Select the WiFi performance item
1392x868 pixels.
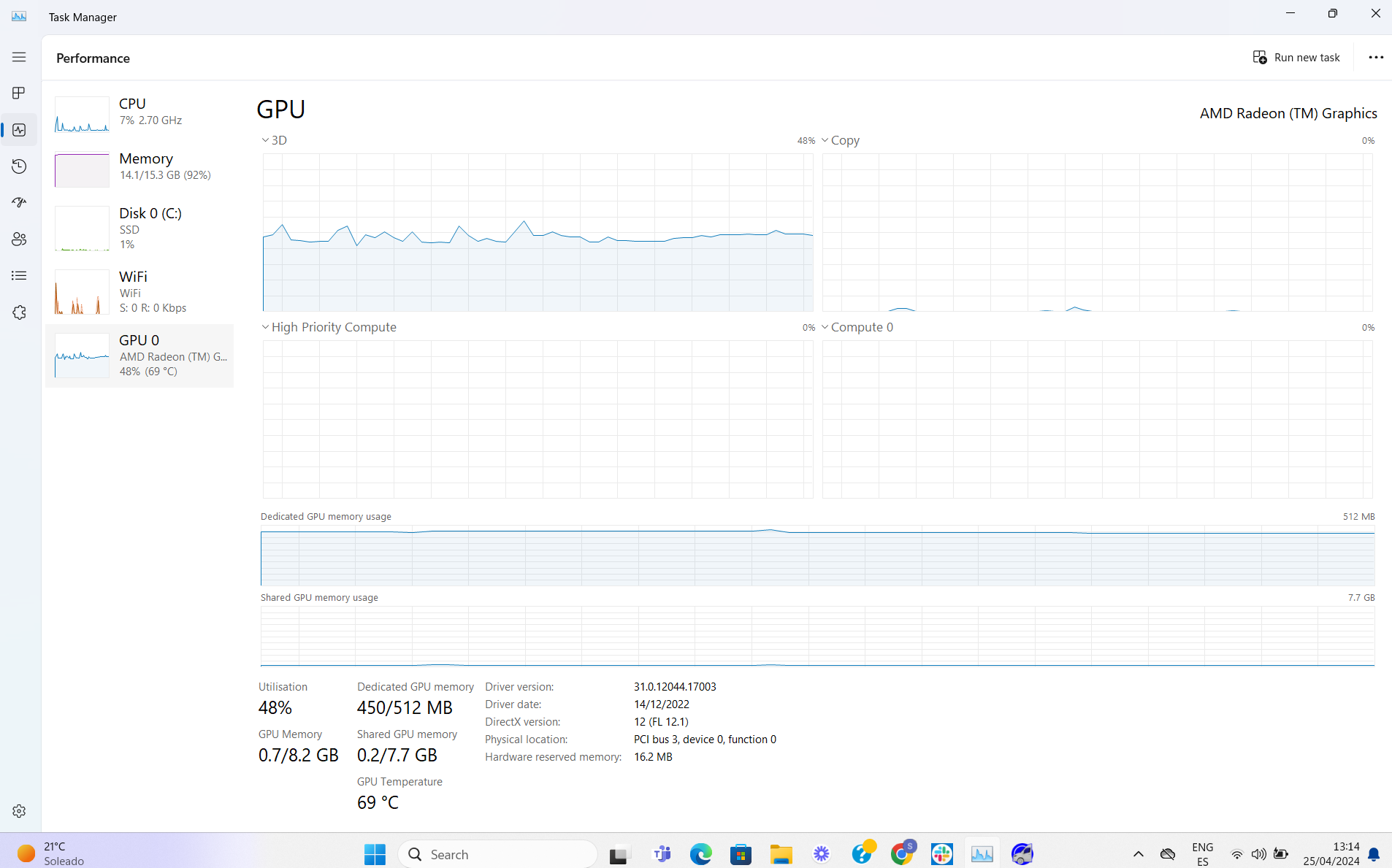pyautogui.click(x=139, y=291)
